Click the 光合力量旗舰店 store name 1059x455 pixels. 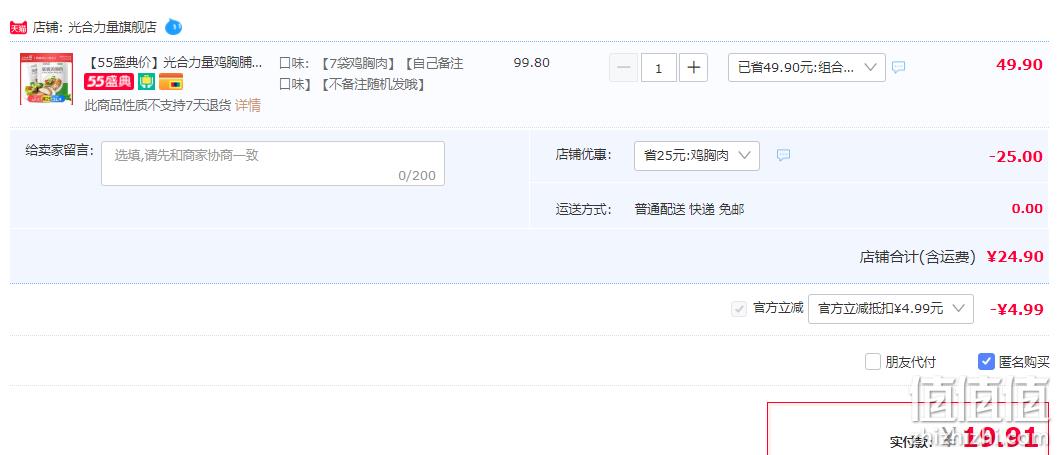pyautogui.click(x=112, y=28)
